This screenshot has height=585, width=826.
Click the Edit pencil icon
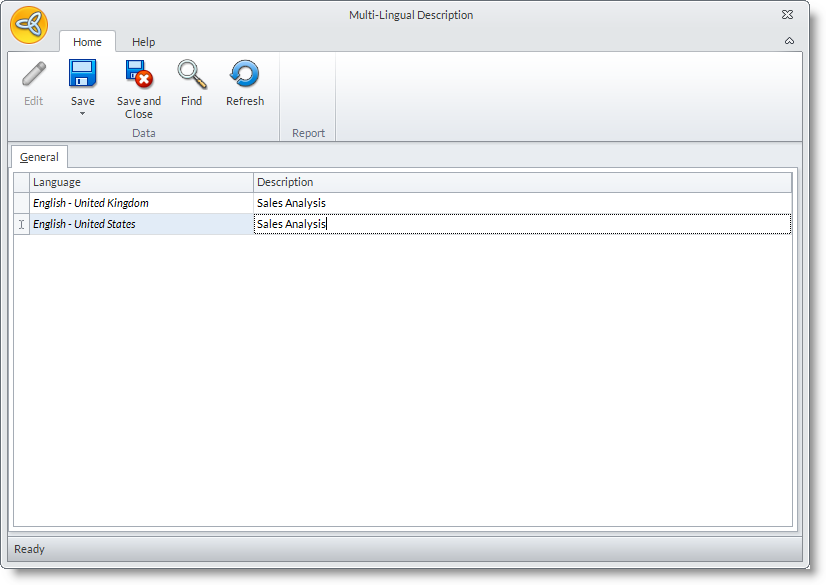(x=34, y=74)
